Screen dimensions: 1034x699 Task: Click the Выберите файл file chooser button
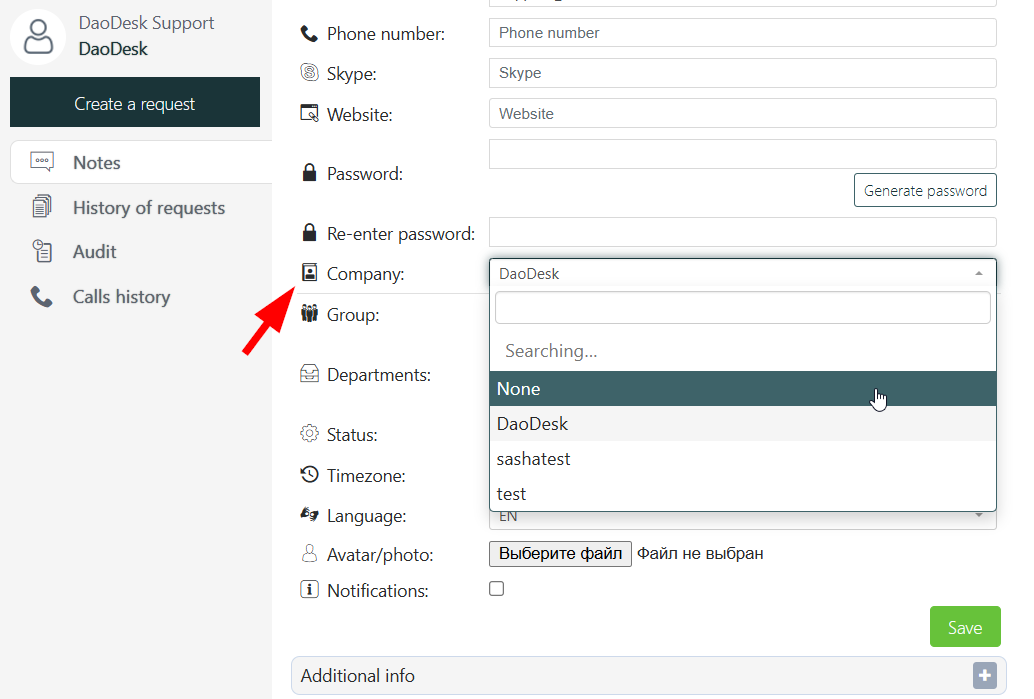[561, 554]
